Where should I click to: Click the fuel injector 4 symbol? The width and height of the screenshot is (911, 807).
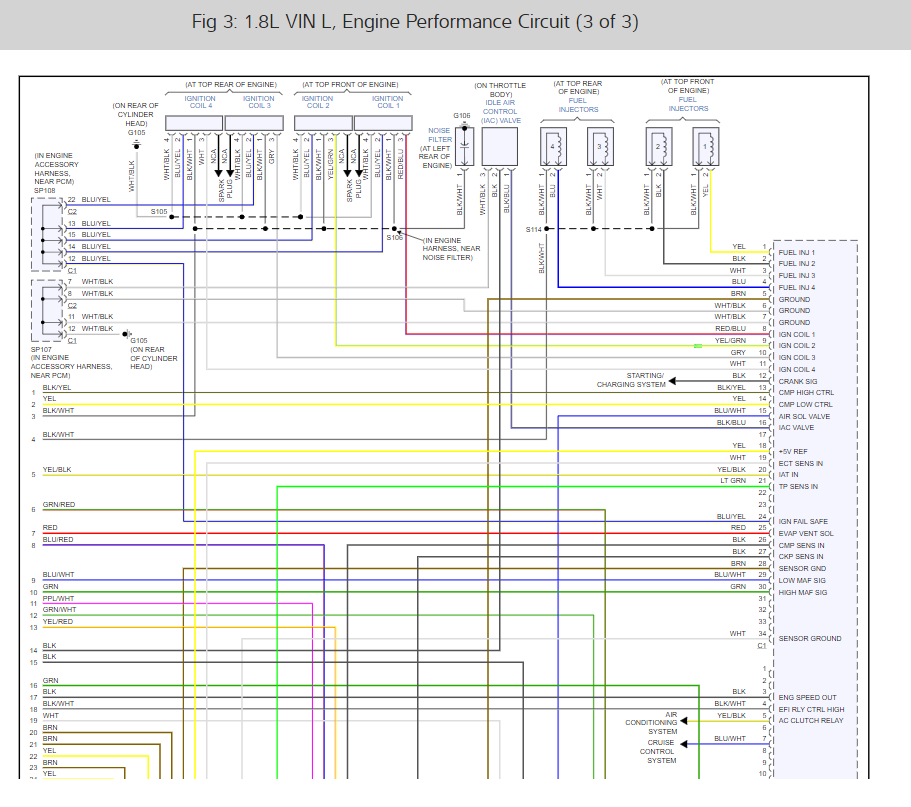click(552, 146)
